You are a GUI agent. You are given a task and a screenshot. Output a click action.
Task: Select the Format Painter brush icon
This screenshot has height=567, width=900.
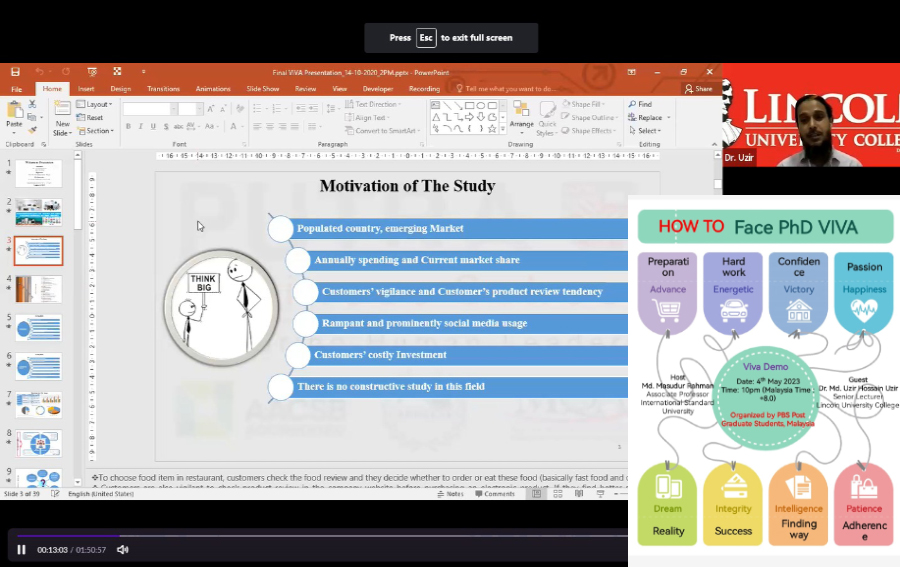[32, 130]
